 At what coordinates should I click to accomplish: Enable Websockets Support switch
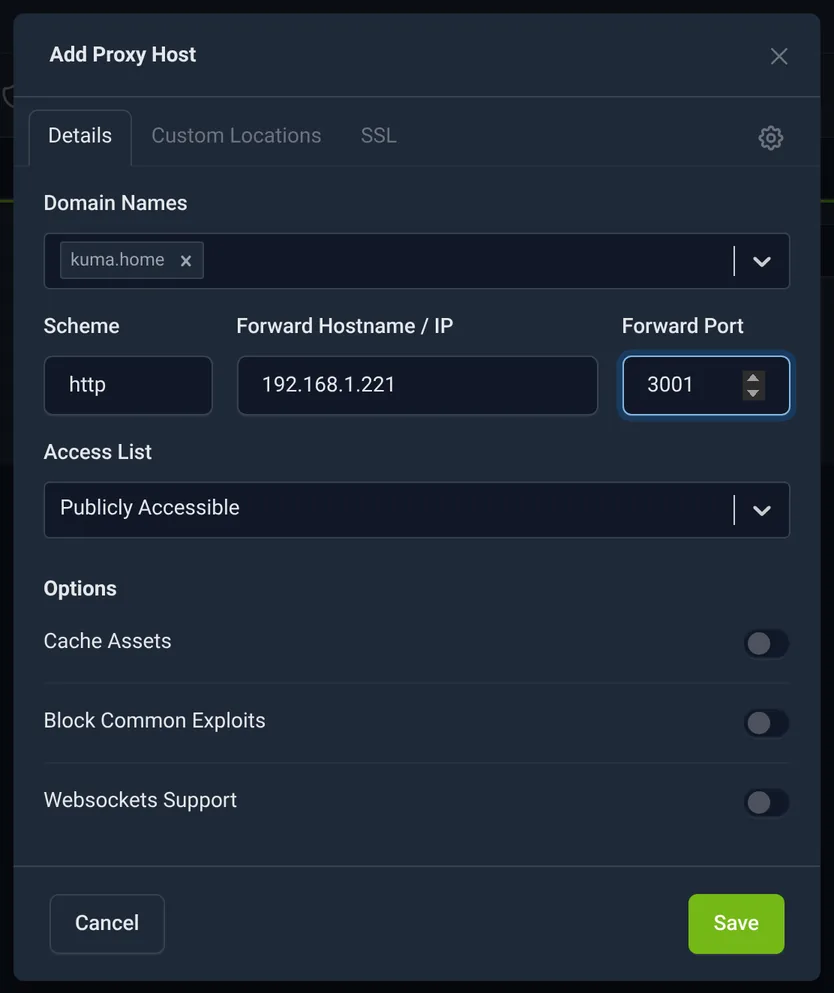[x=766, y=802]
